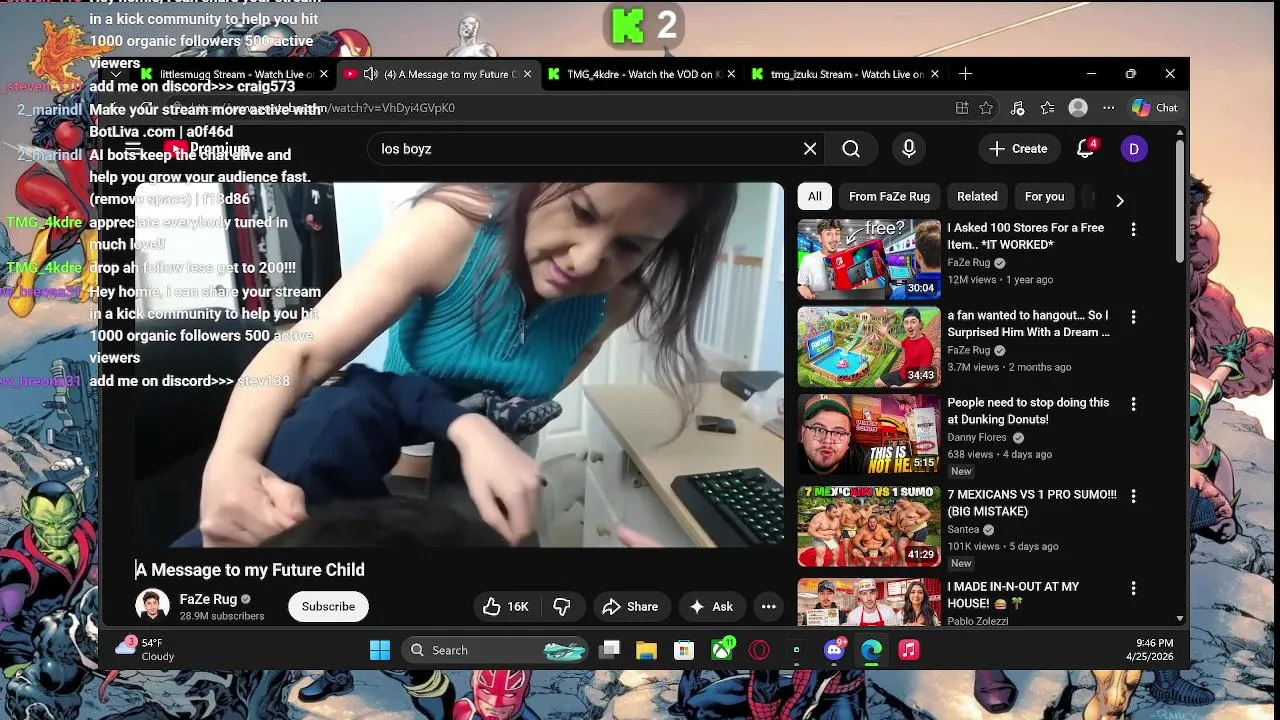Open options for '7 MEXICANS VS 1 PRO SUMO' video
This screenshot has width=1280, height=720.
(1133, 496)
